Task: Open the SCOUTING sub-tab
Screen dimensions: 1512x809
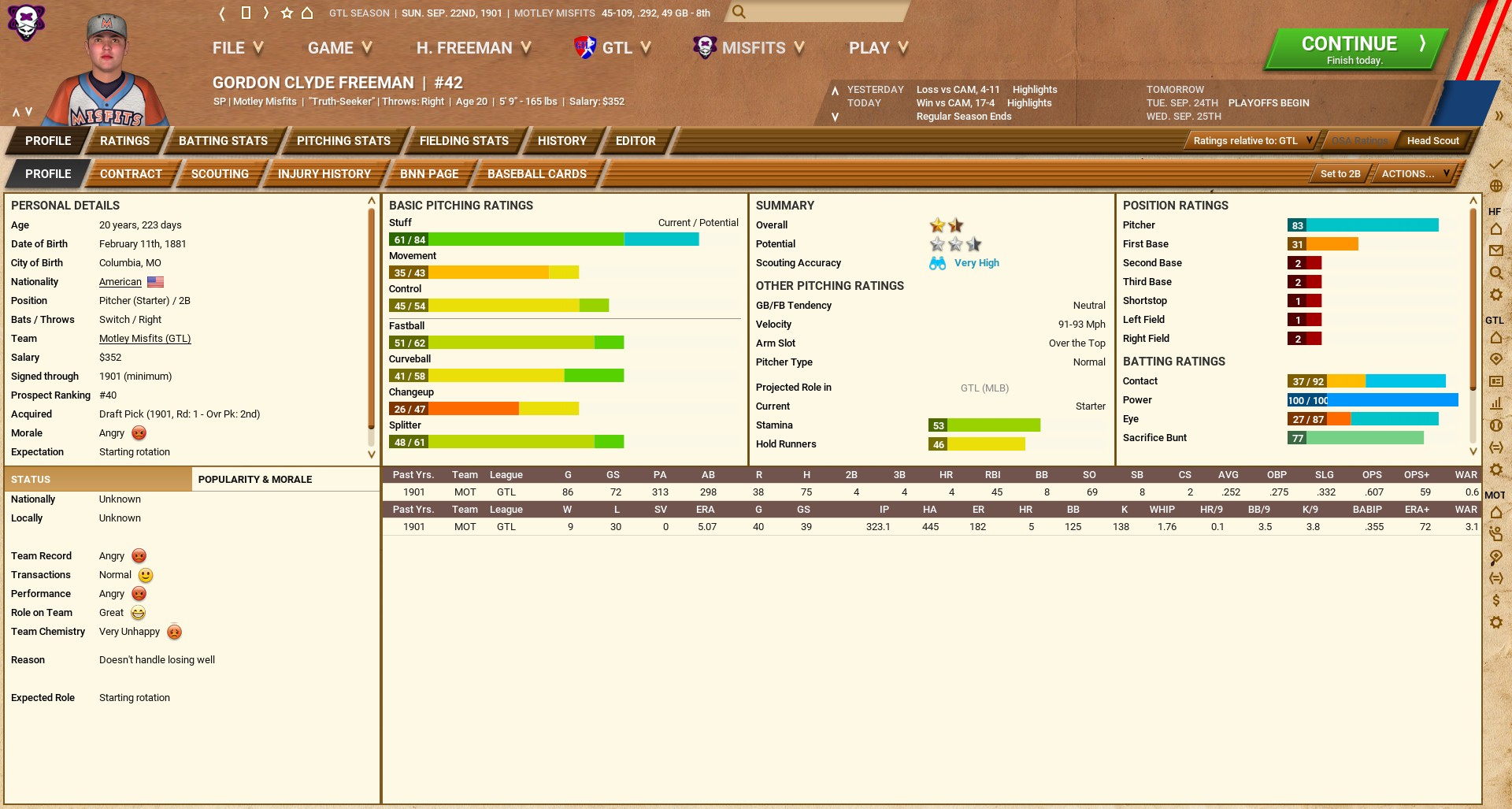Action: click(220, 174)
